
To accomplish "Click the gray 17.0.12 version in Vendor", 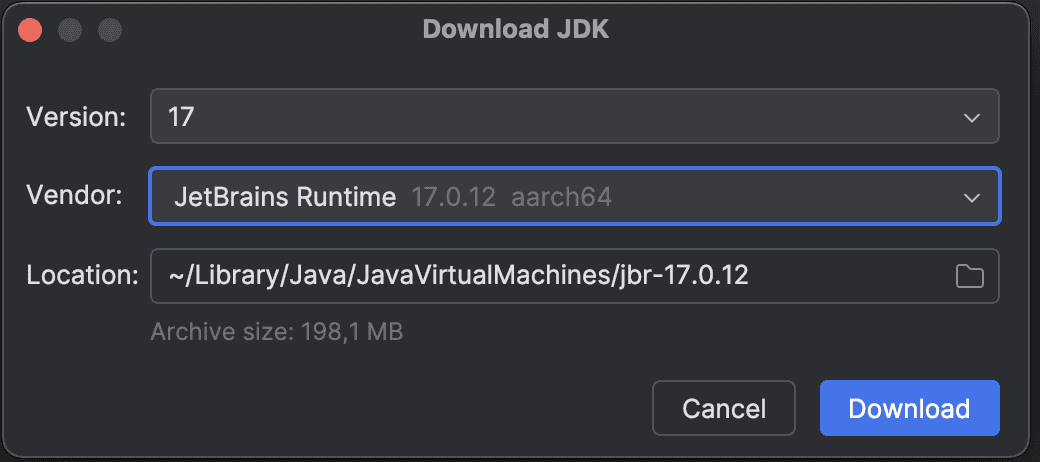I will point(454,198).
